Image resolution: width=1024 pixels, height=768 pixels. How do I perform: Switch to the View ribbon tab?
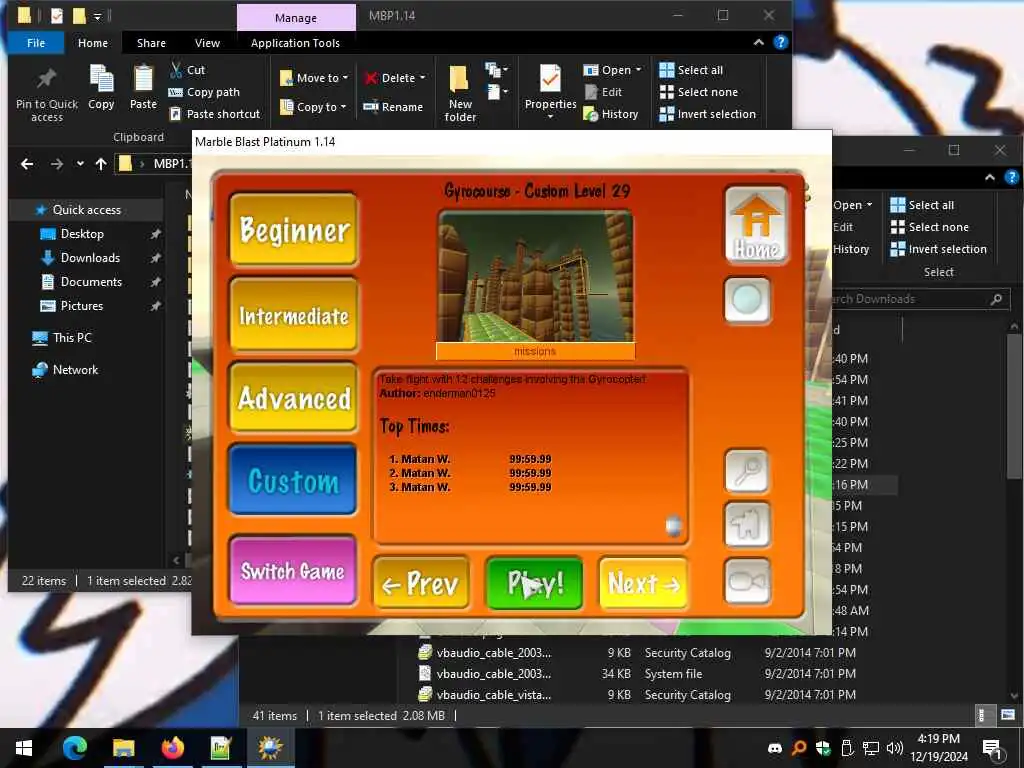207,43
